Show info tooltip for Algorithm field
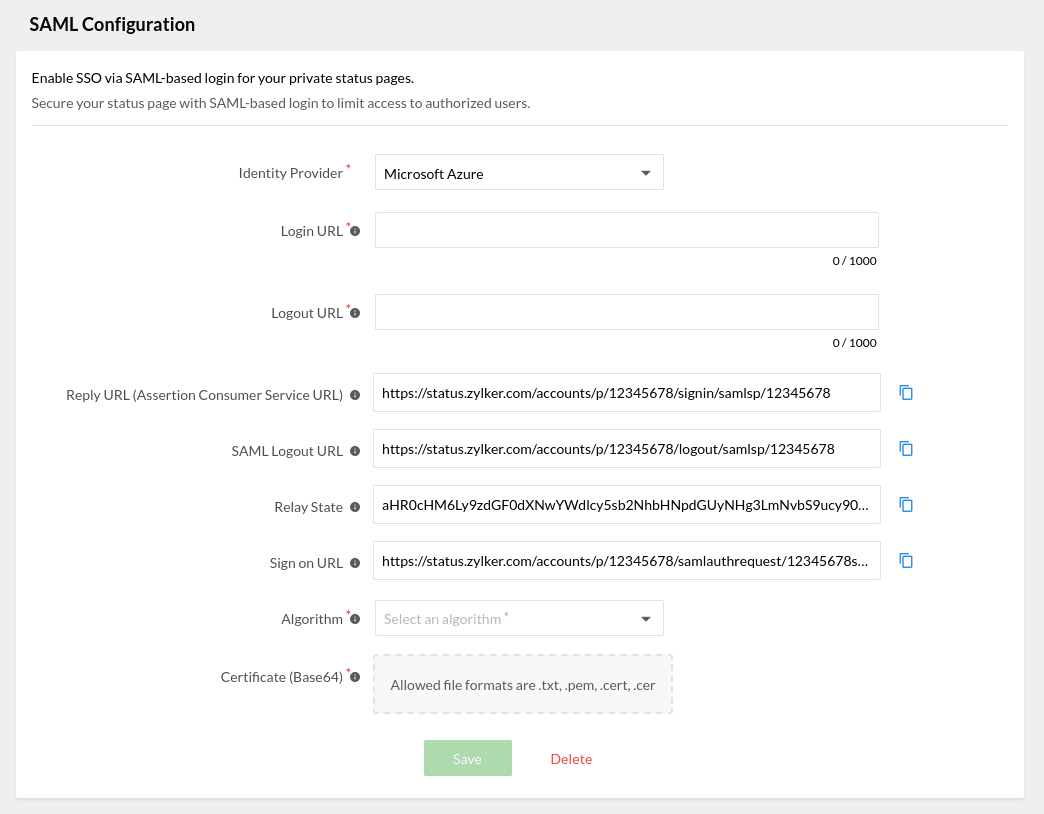Image resolution: width=1044 pixels, height=814 pixels. click(x=355, y=619)
